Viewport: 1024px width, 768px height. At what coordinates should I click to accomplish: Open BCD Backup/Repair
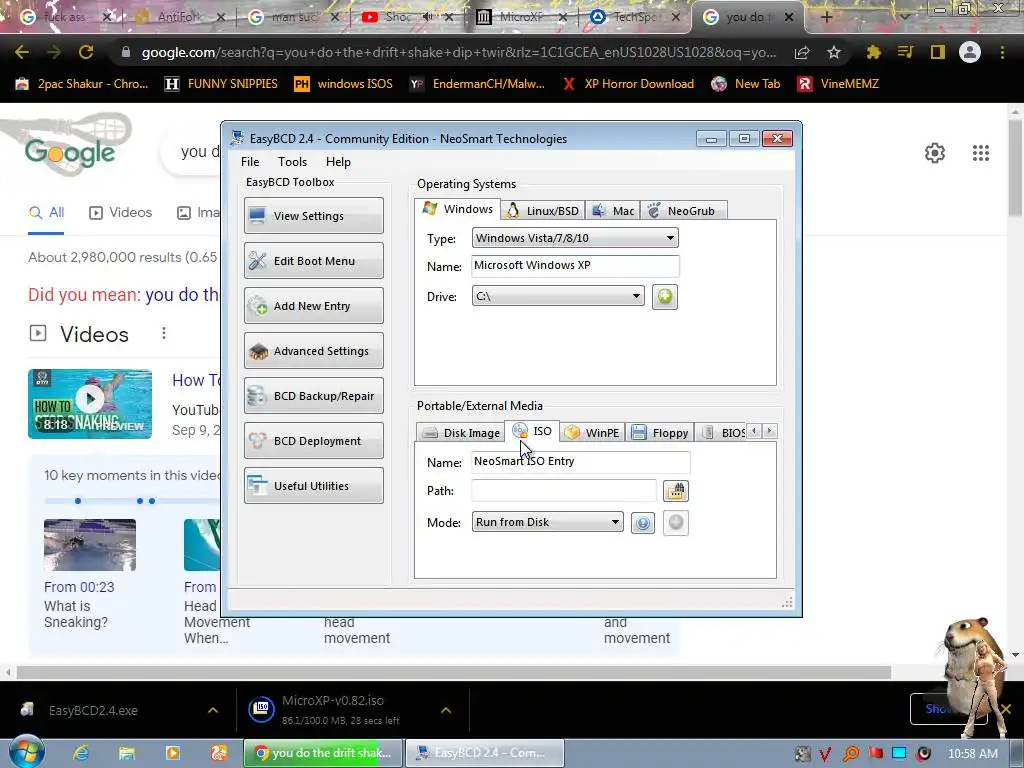(313, 396)
